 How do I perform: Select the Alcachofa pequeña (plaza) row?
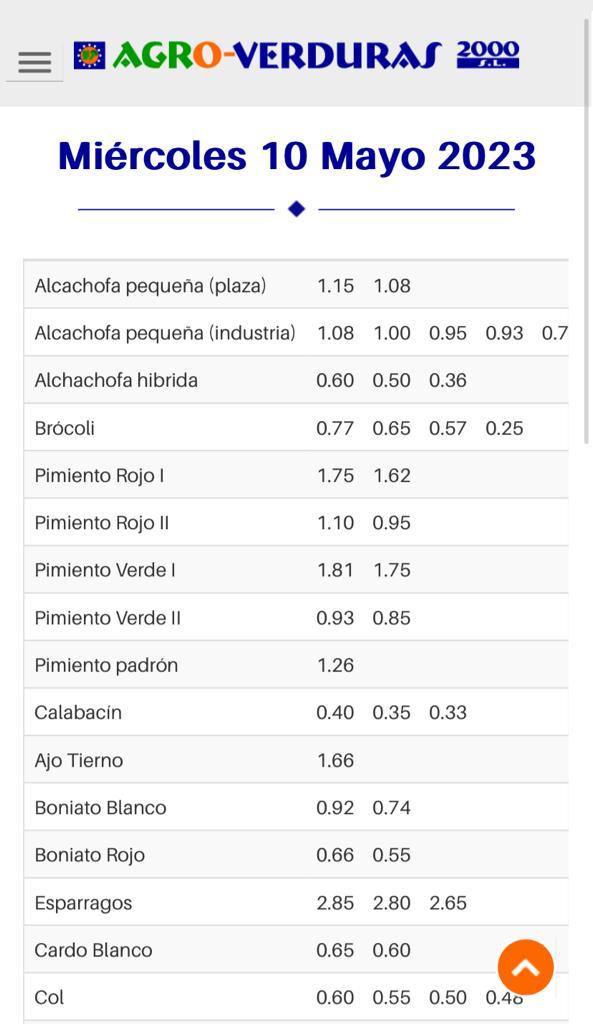click(x=296, y=285)
